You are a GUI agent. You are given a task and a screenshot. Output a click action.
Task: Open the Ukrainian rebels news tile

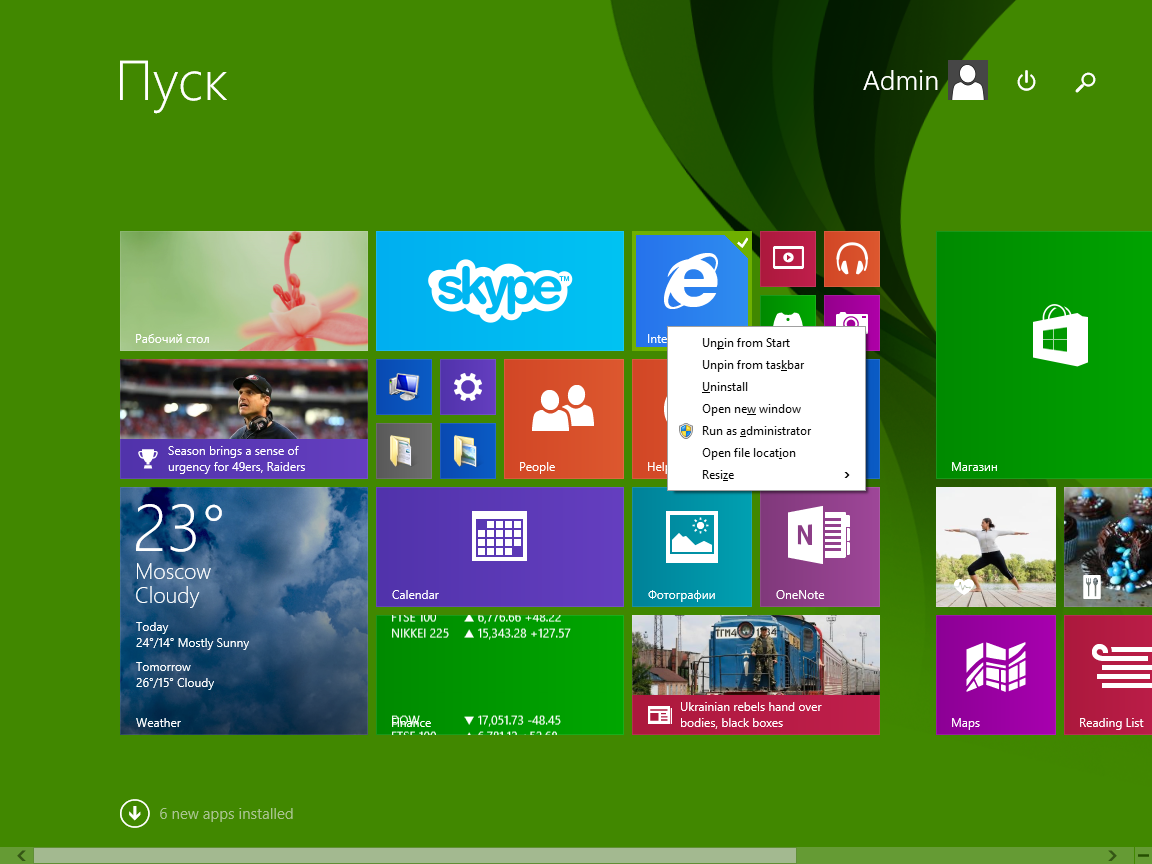(756, 674)
